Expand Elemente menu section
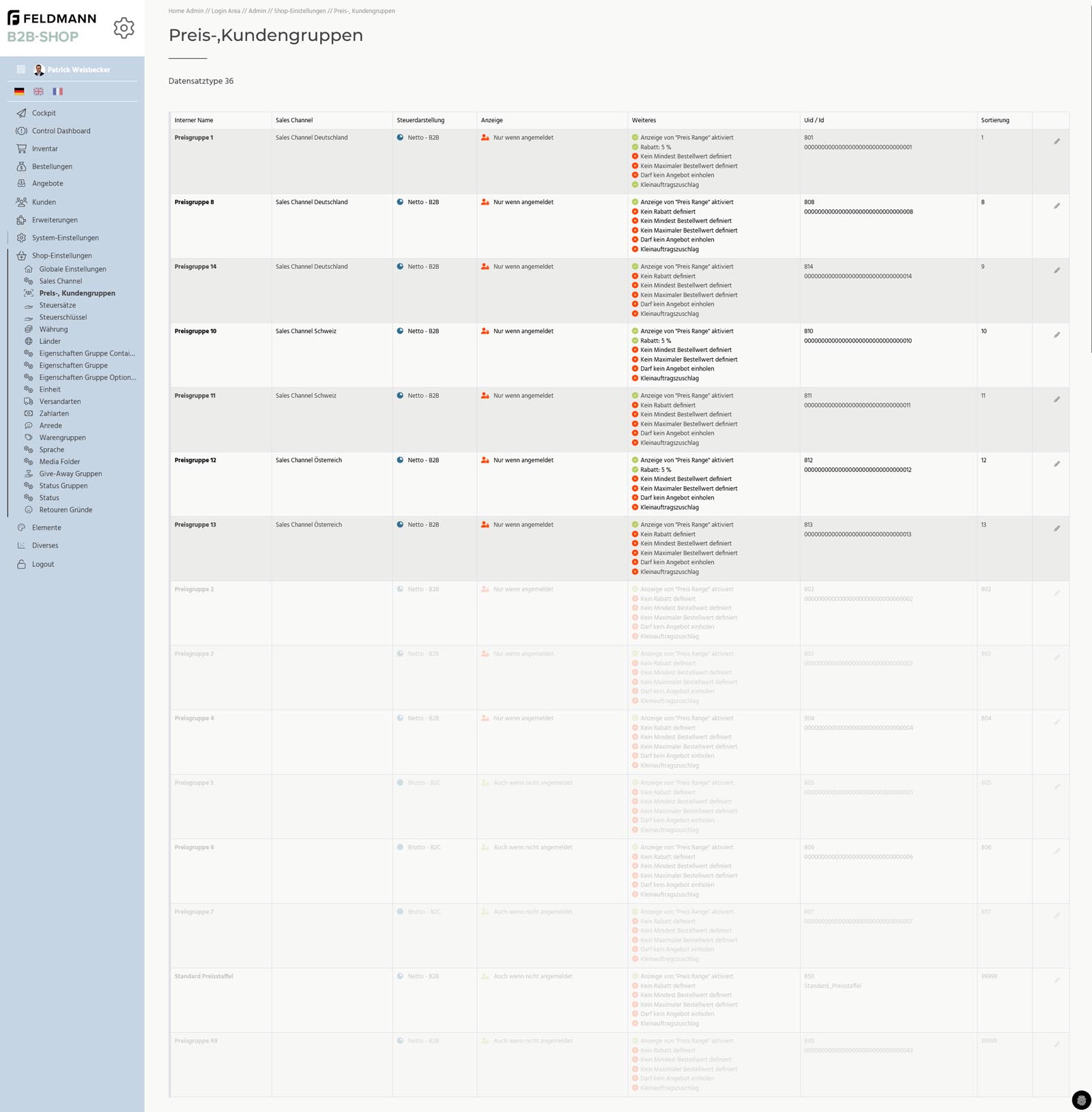 point(46,527)
